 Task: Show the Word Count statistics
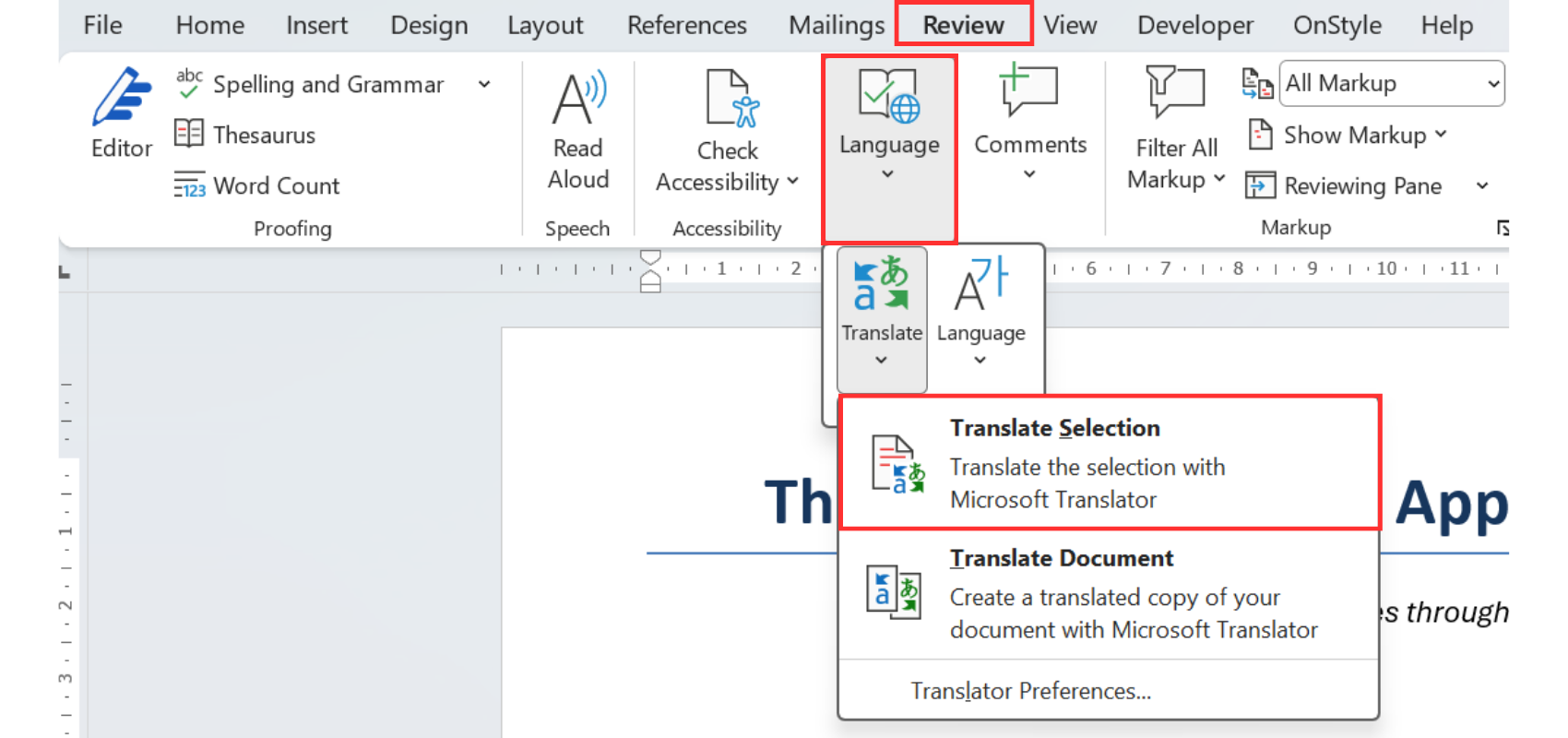(x=256, y=185)
